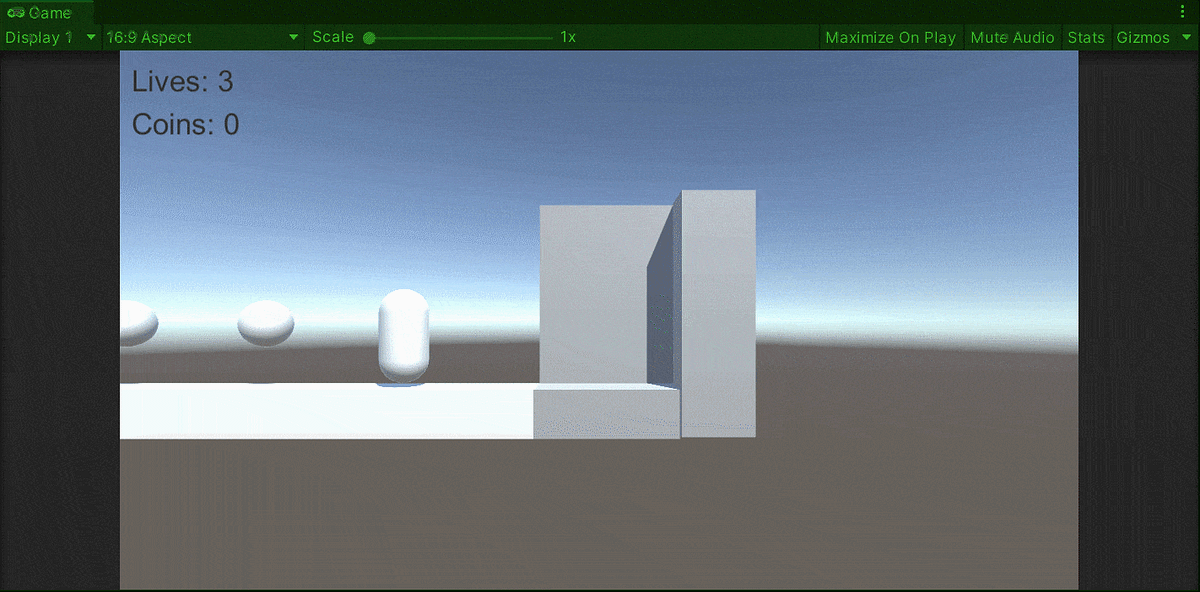This screenshot has width=1200, height=592.
Task: Toggle Gizmos visibility via its label
Action: pyautogui.click(x=1144, y=37)
